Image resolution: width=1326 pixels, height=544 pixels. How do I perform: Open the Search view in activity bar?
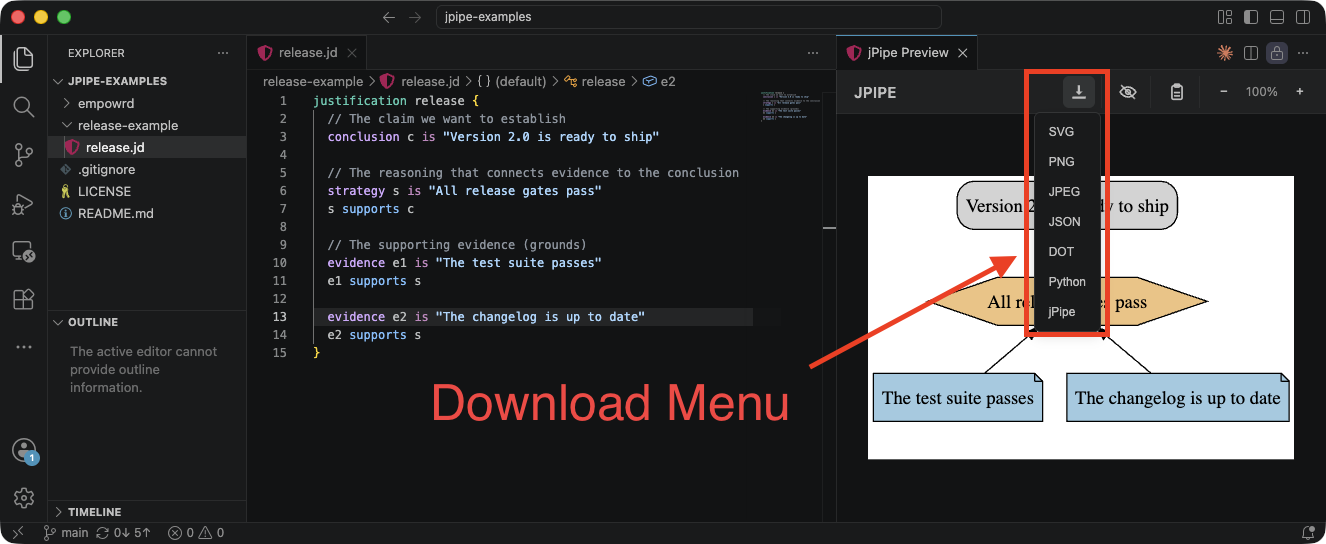(23, 106)
